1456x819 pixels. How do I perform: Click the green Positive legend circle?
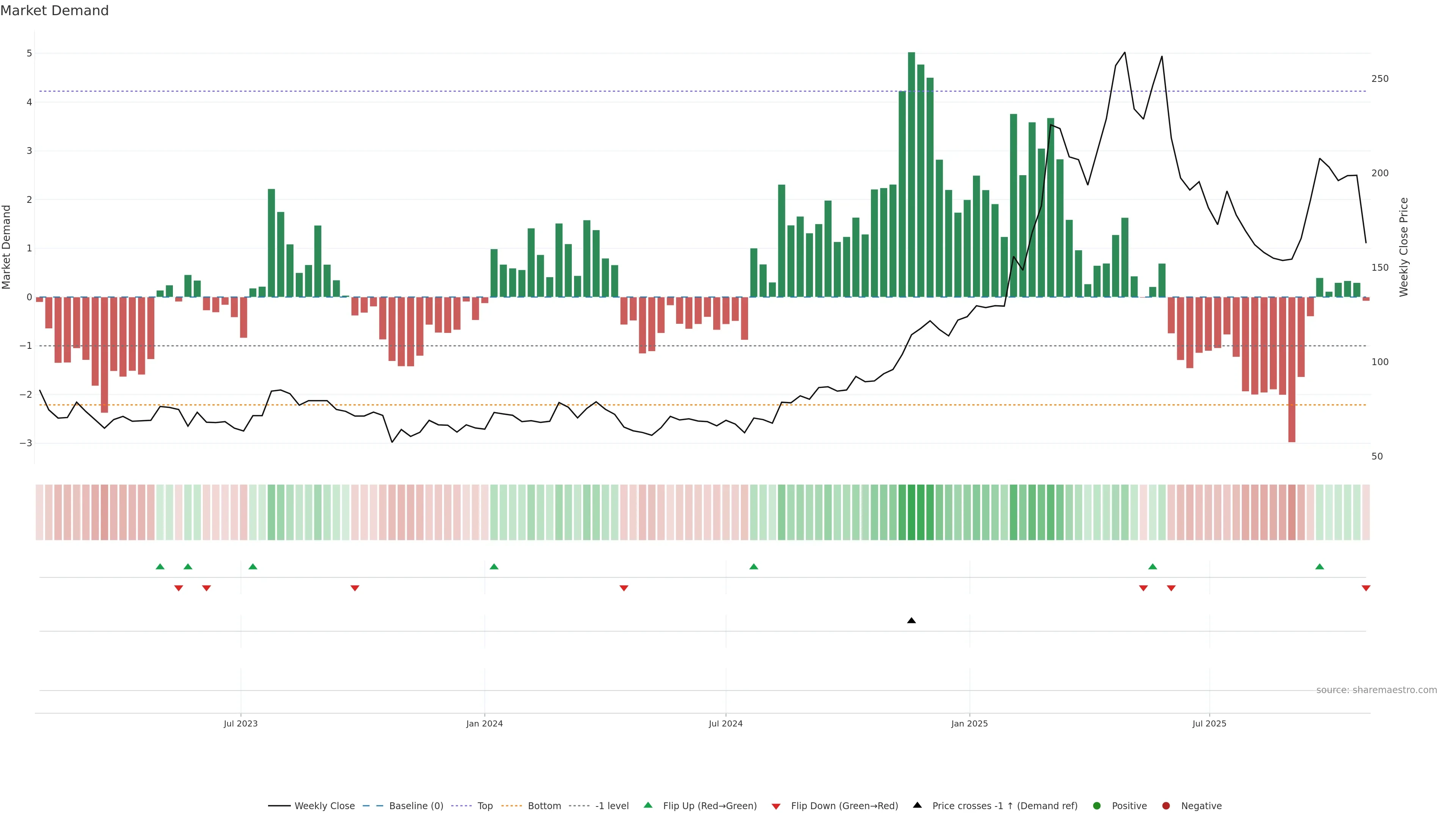(1097, 805)
